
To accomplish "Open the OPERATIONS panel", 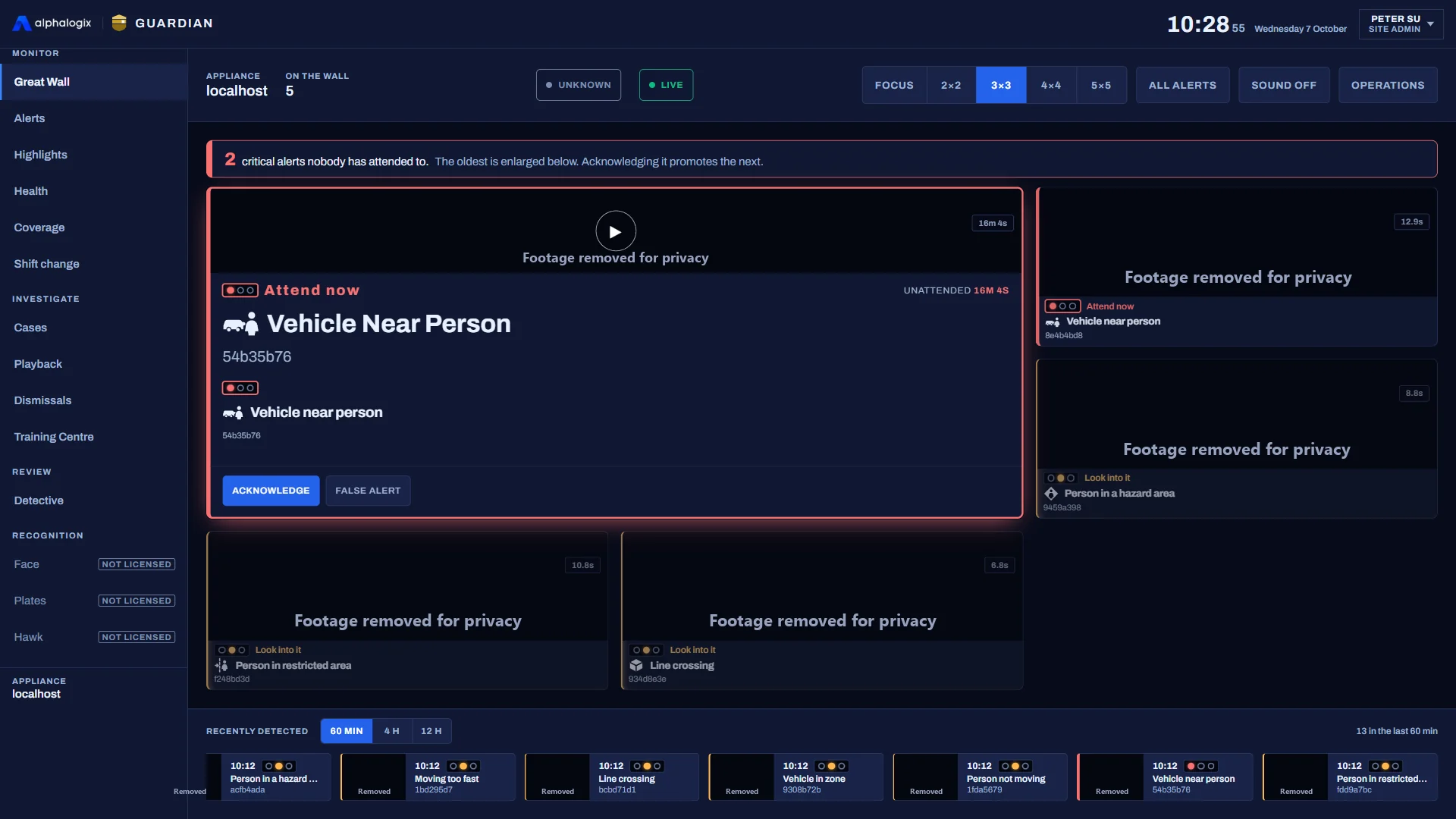I will (x=1388, y=85).
